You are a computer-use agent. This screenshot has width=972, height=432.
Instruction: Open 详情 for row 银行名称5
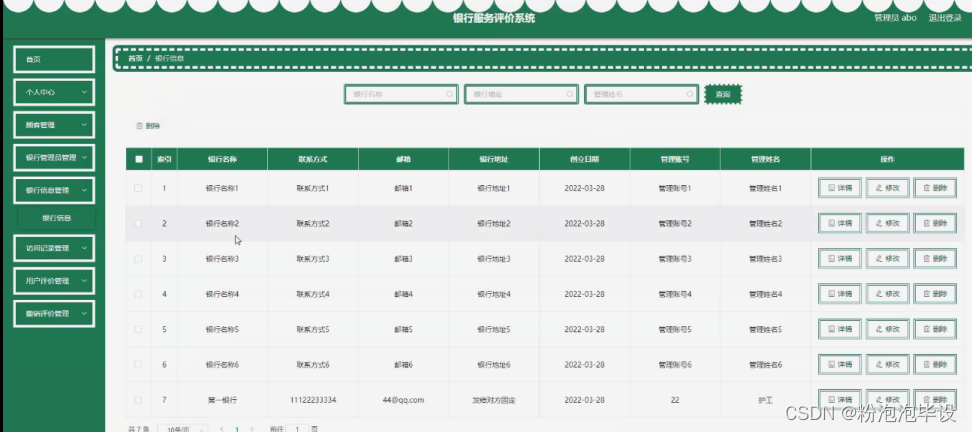point(840,329)
